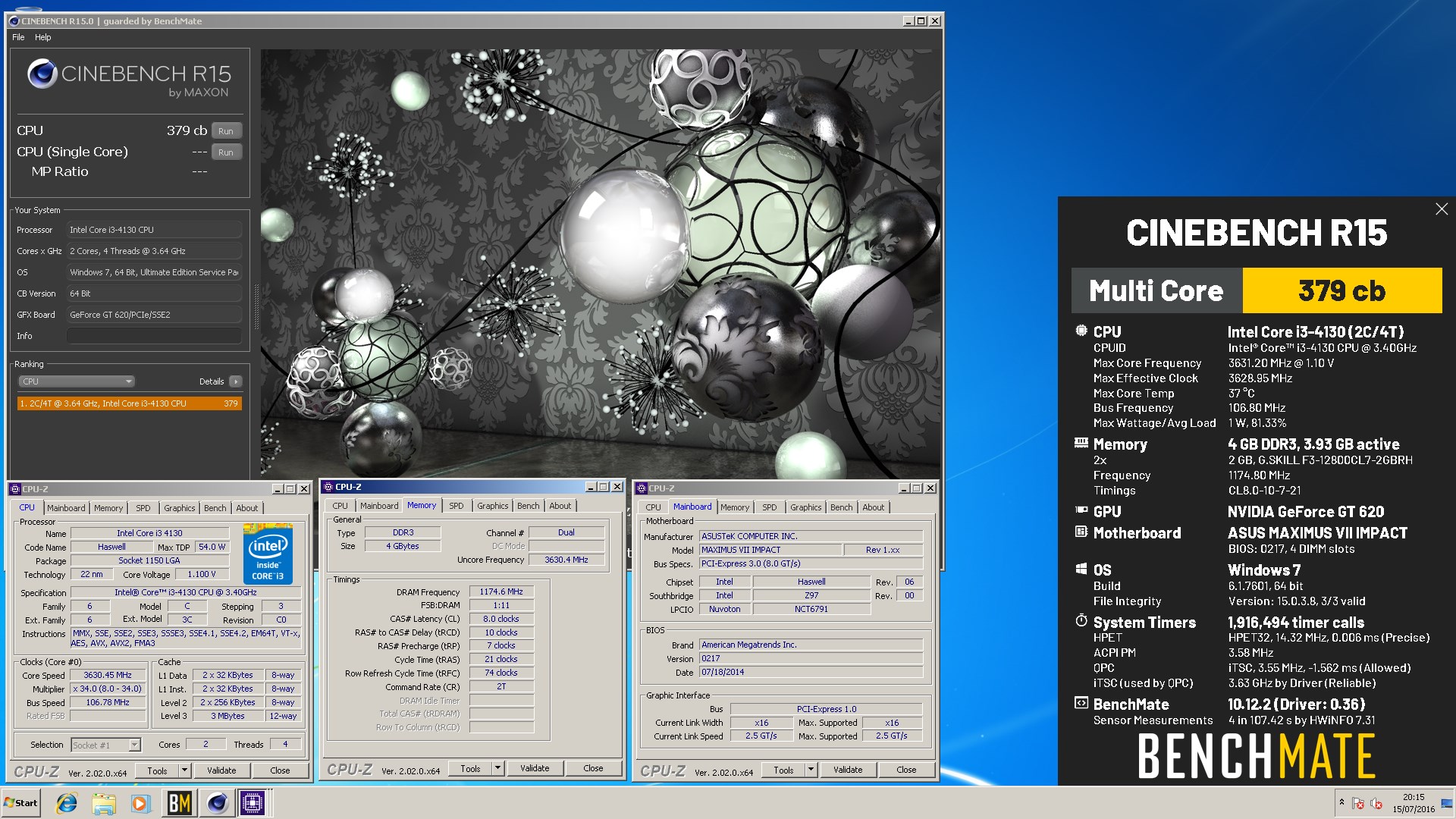
Task: Click the Core Speed 3630.45 MHz value
Action: pyautogui.click(x=108, y=675)
